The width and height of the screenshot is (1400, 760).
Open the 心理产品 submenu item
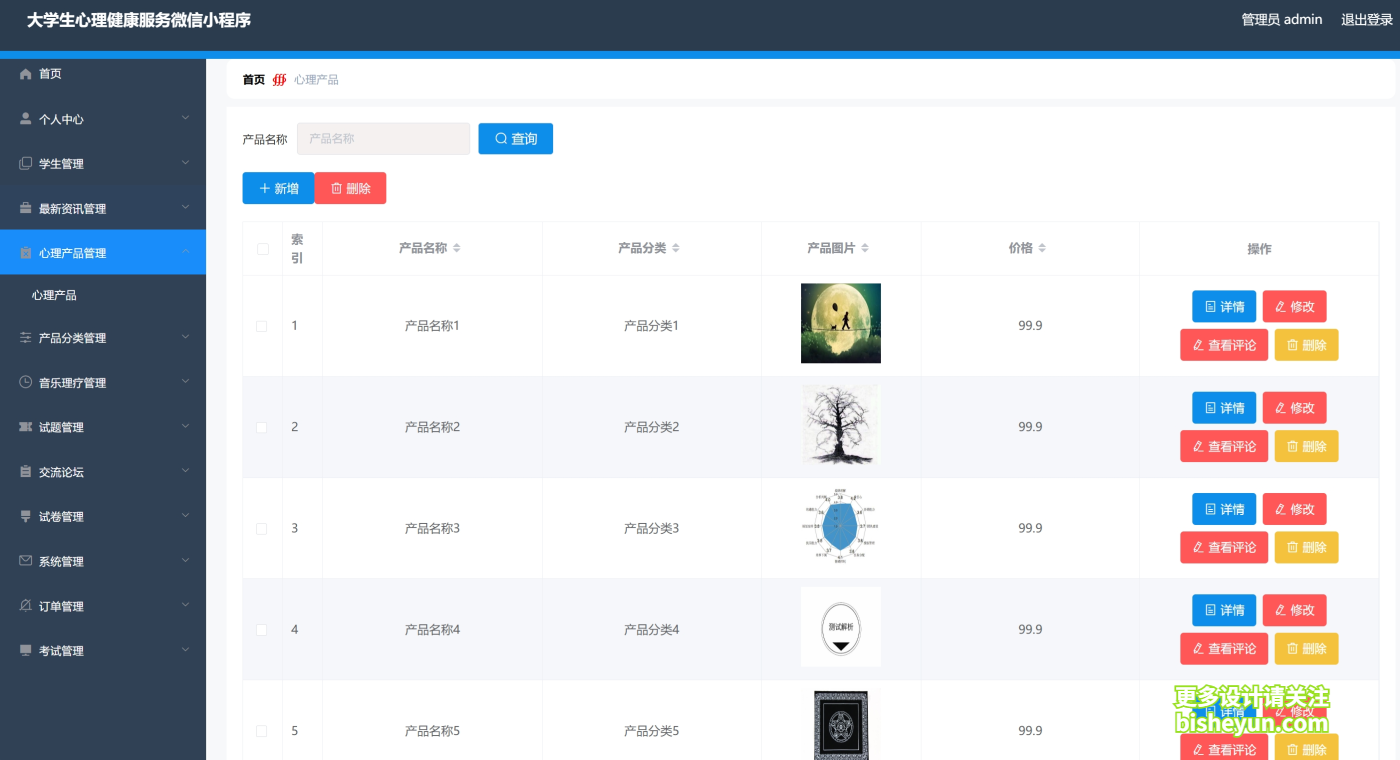point(54,296)
